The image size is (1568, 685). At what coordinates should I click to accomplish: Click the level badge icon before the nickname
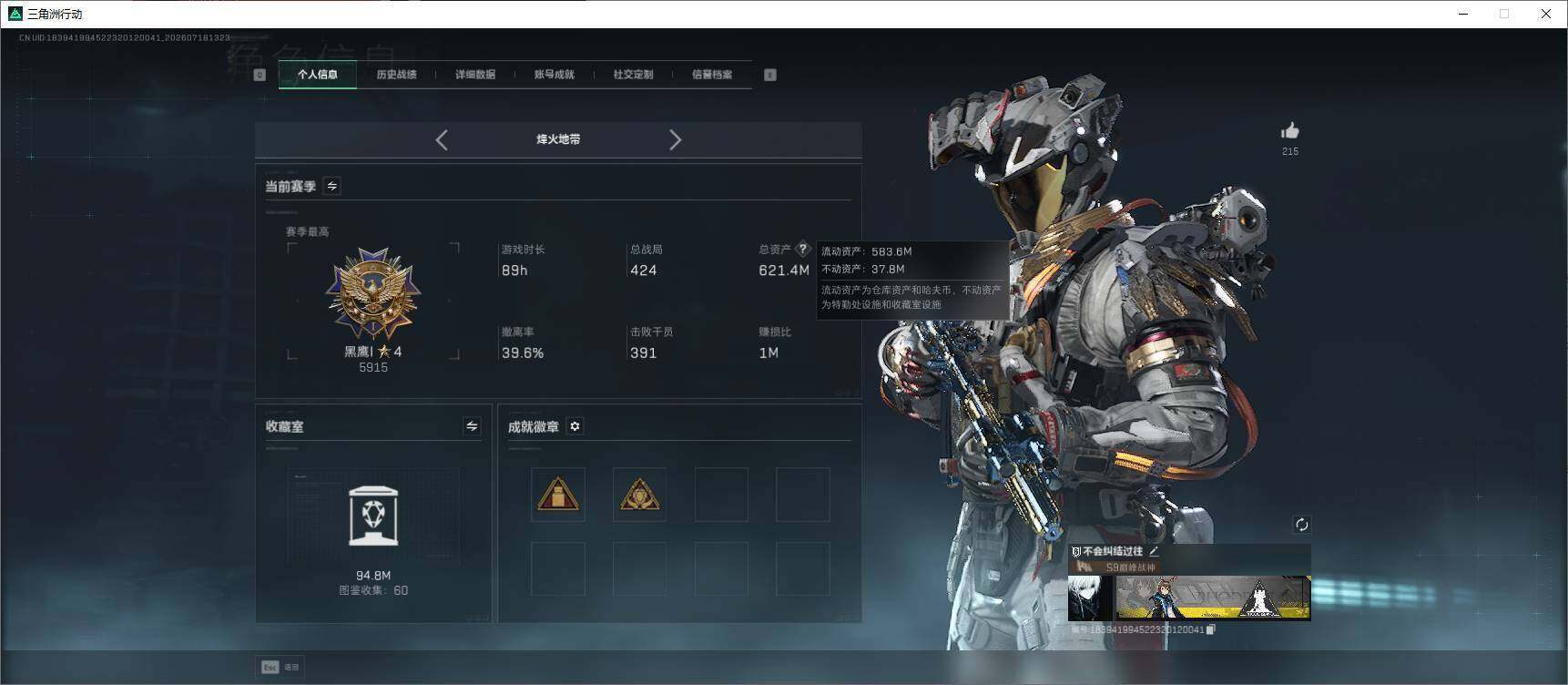pyautogui.click(x=1076, y=551)
